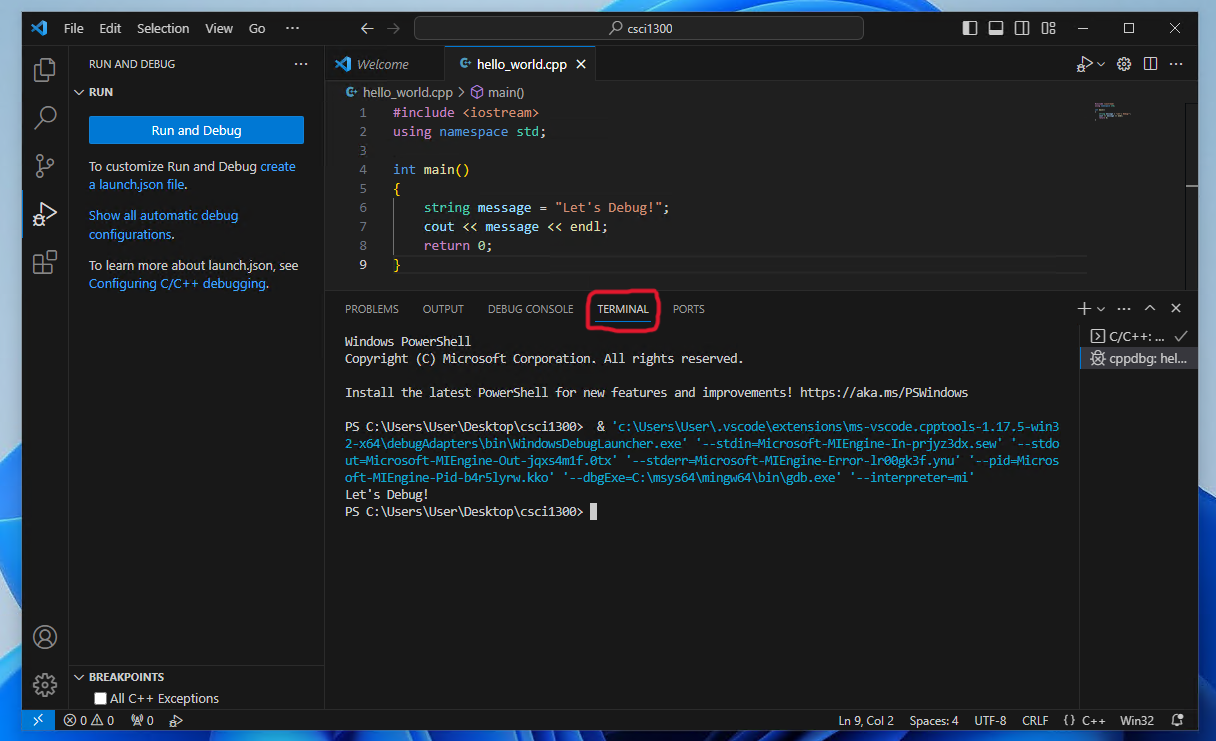This screenshot has width=1216, height=741.
Task: Open terminal panel more actions ellipsis
Action: click(1124, 309)
